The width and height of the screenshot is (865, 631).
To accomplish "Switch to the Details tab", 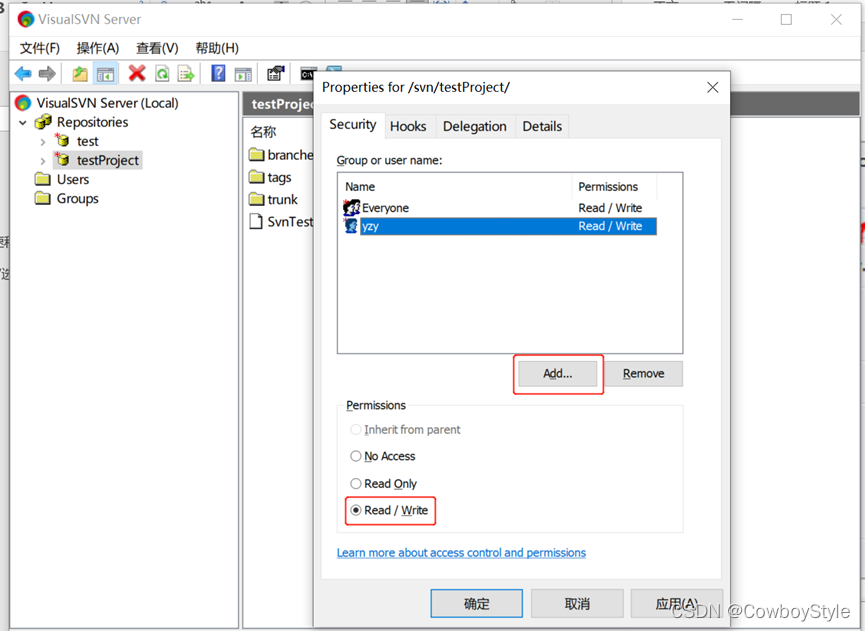I will click(x=542, y=126).
